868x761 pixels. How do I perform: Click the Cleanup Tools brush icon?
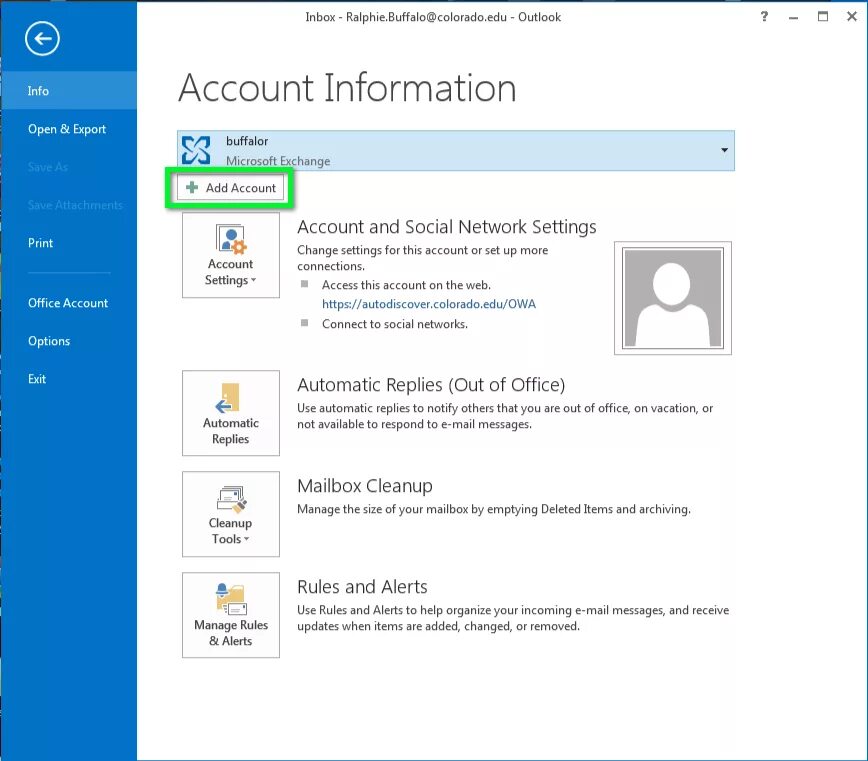(x=232, y=499)
